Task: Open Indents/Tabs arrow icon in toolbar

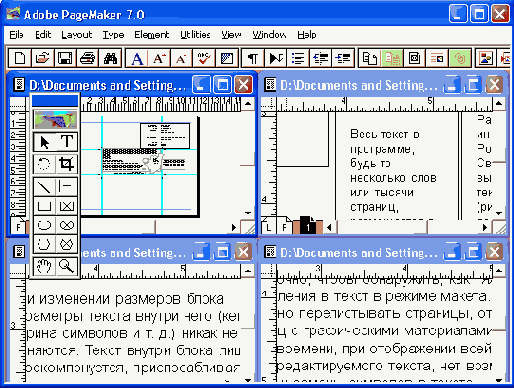Action: [276, 58]
